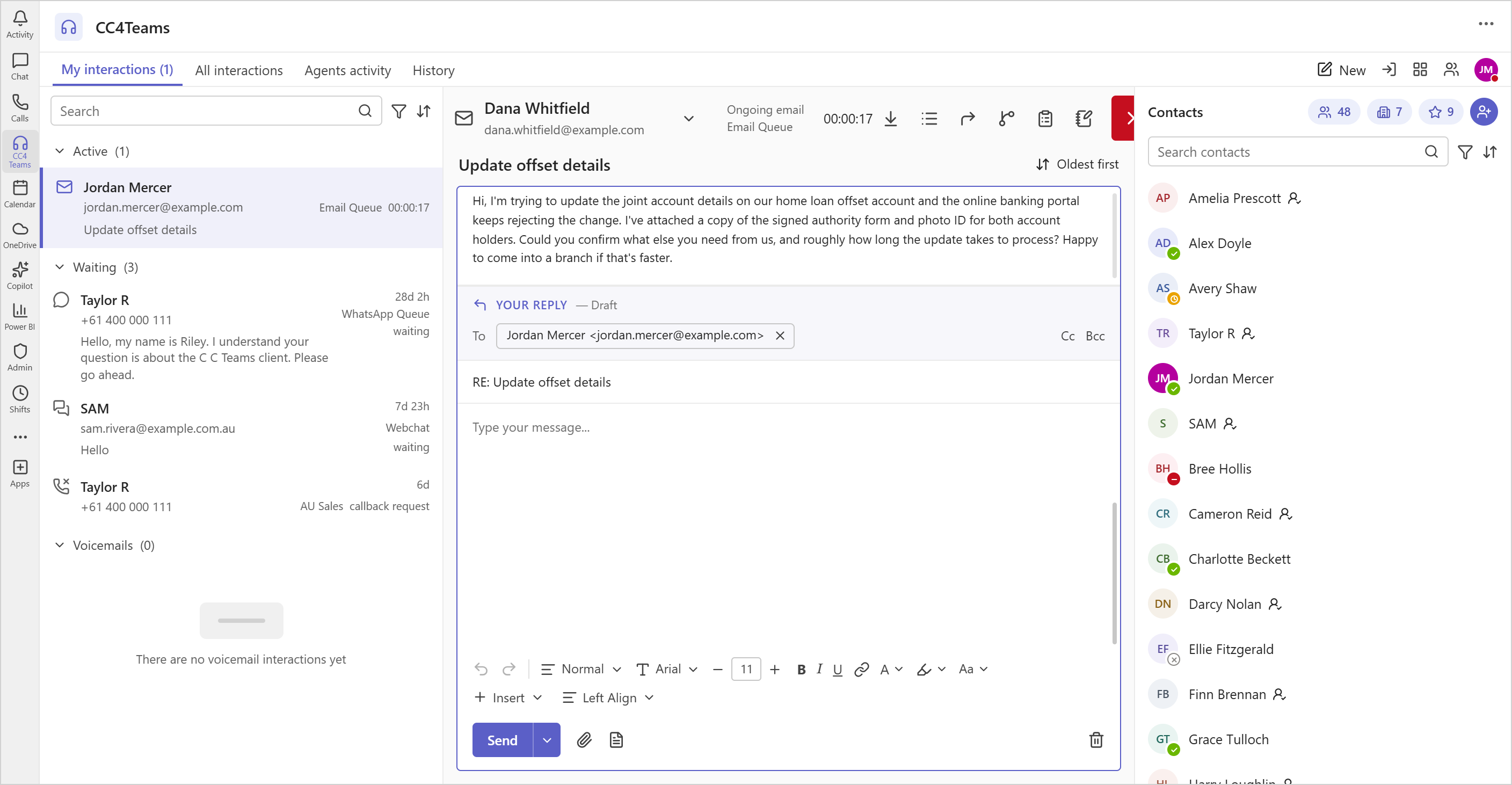Open the highlight color picker

(931, 670)
